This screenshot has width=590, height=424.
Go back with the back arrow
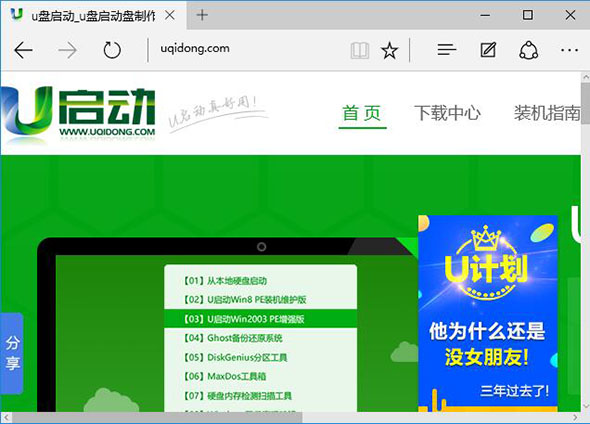[23, 50]
